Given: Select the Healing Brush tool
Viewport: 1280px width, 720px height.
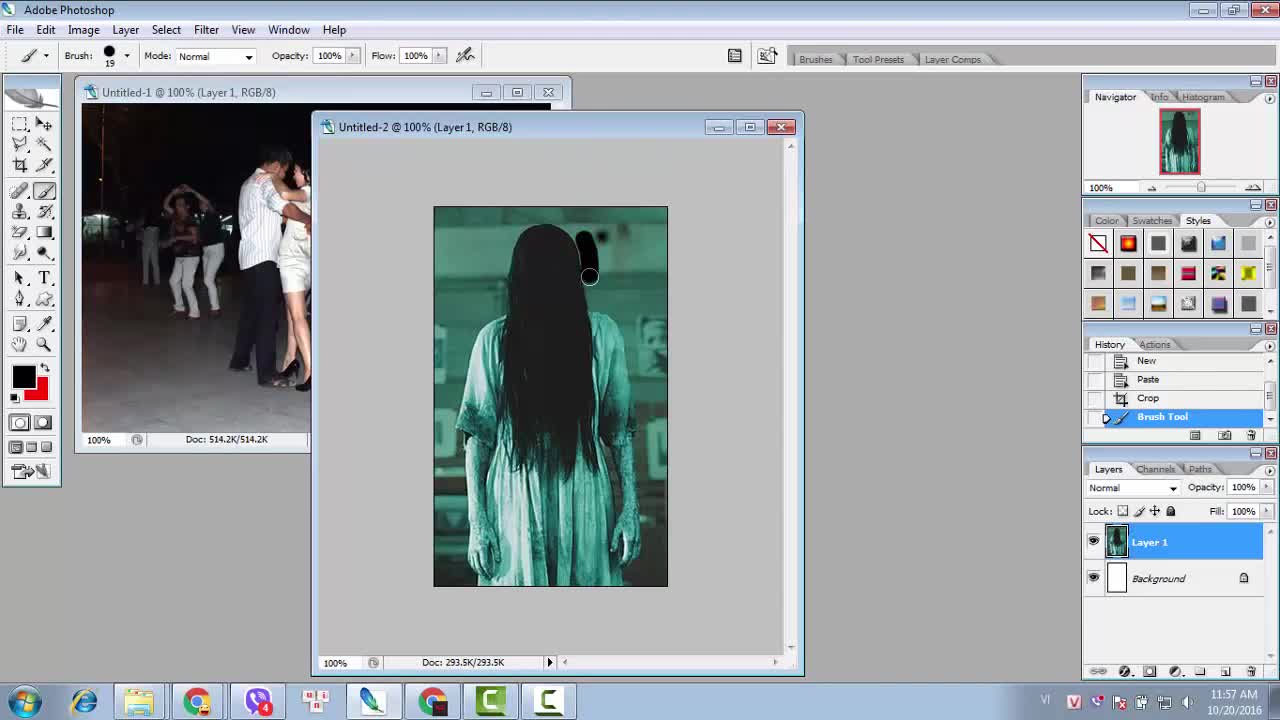Looking at the screenshot, I should pyautogui.click(x=20, y=191).
